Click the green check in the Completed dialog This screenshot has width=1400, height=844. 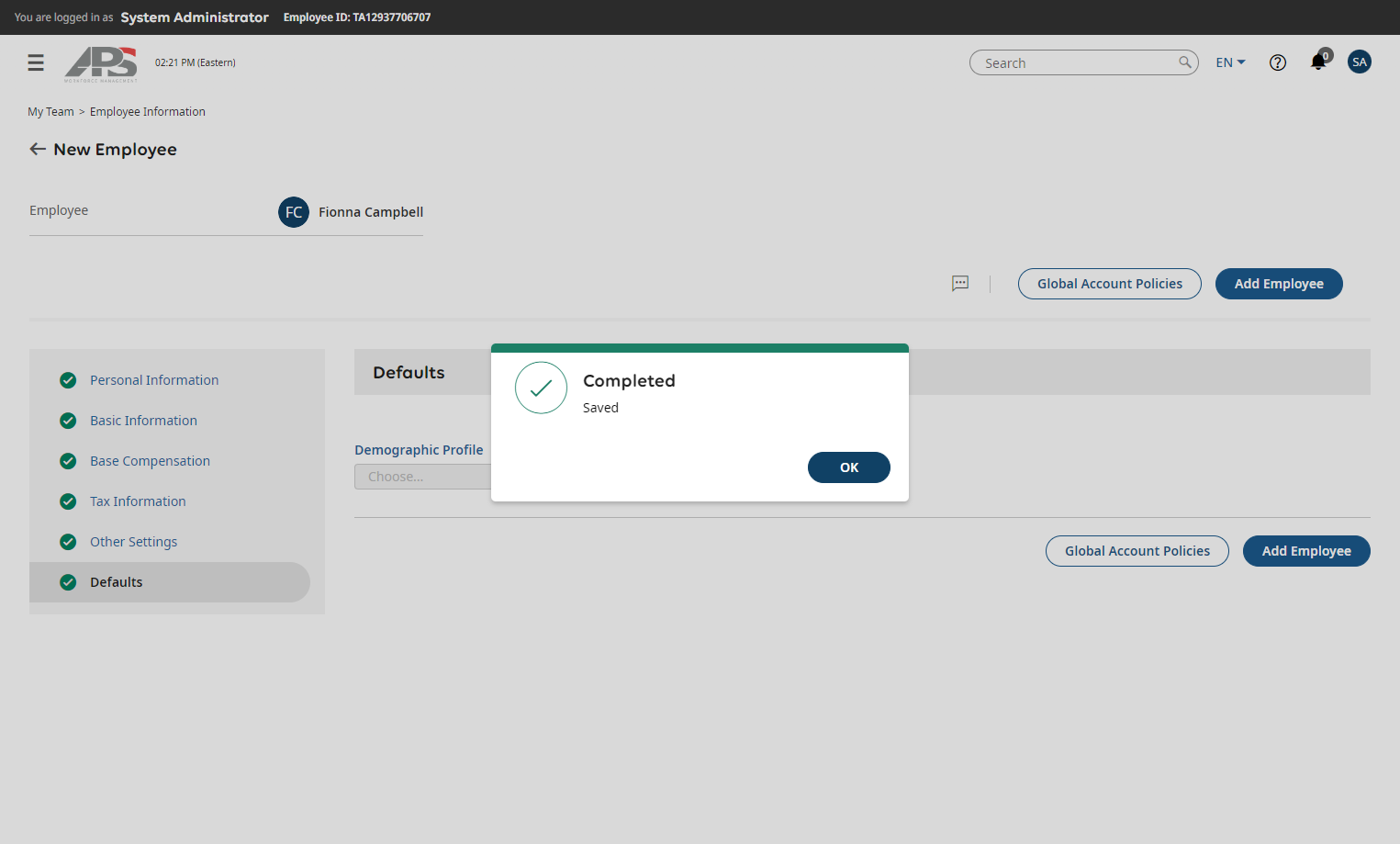click(x=542, y=388)
